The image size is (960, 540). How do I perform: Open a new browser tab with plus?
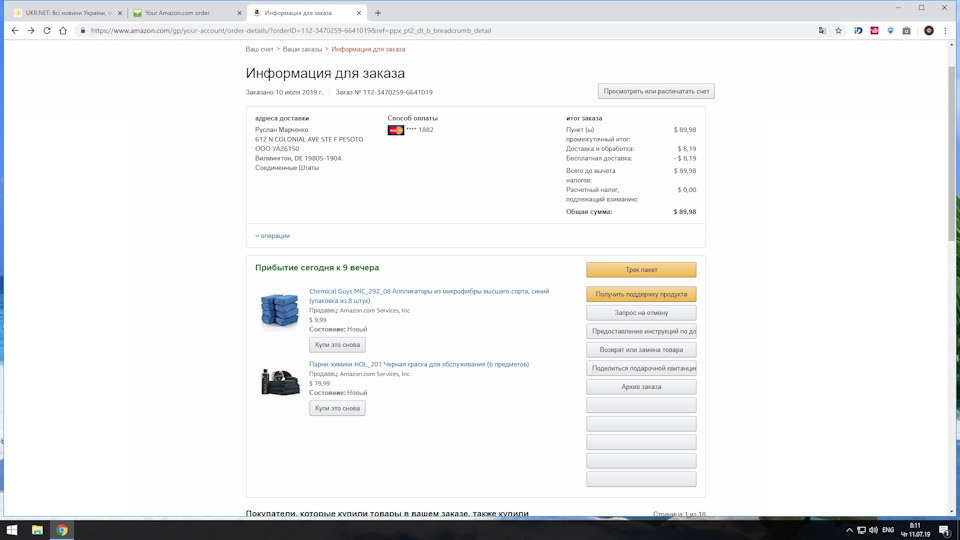point(378,13)
